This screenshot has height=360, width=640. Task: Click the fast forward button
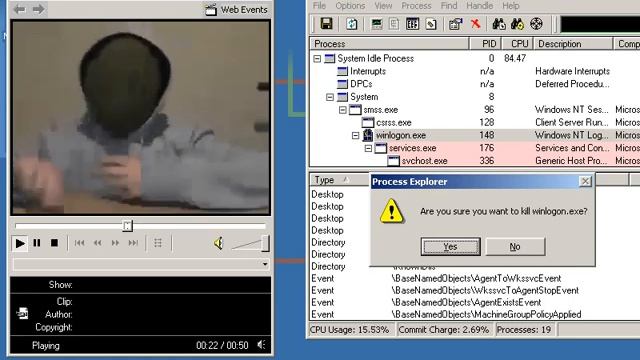tap(116, 243)
